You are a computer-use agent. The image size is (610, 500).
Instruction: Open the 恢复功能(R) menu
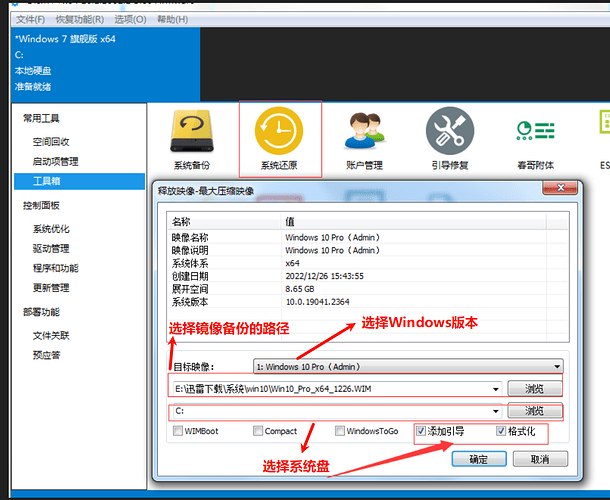pyautogui.click(x=80, y=19)
